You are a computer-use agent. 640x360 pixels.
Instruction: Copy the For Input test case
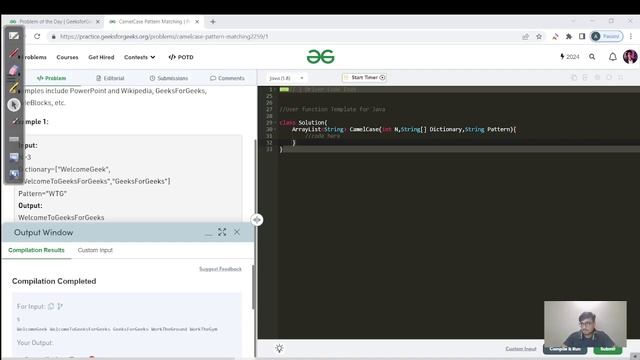(x=51, y=306)
